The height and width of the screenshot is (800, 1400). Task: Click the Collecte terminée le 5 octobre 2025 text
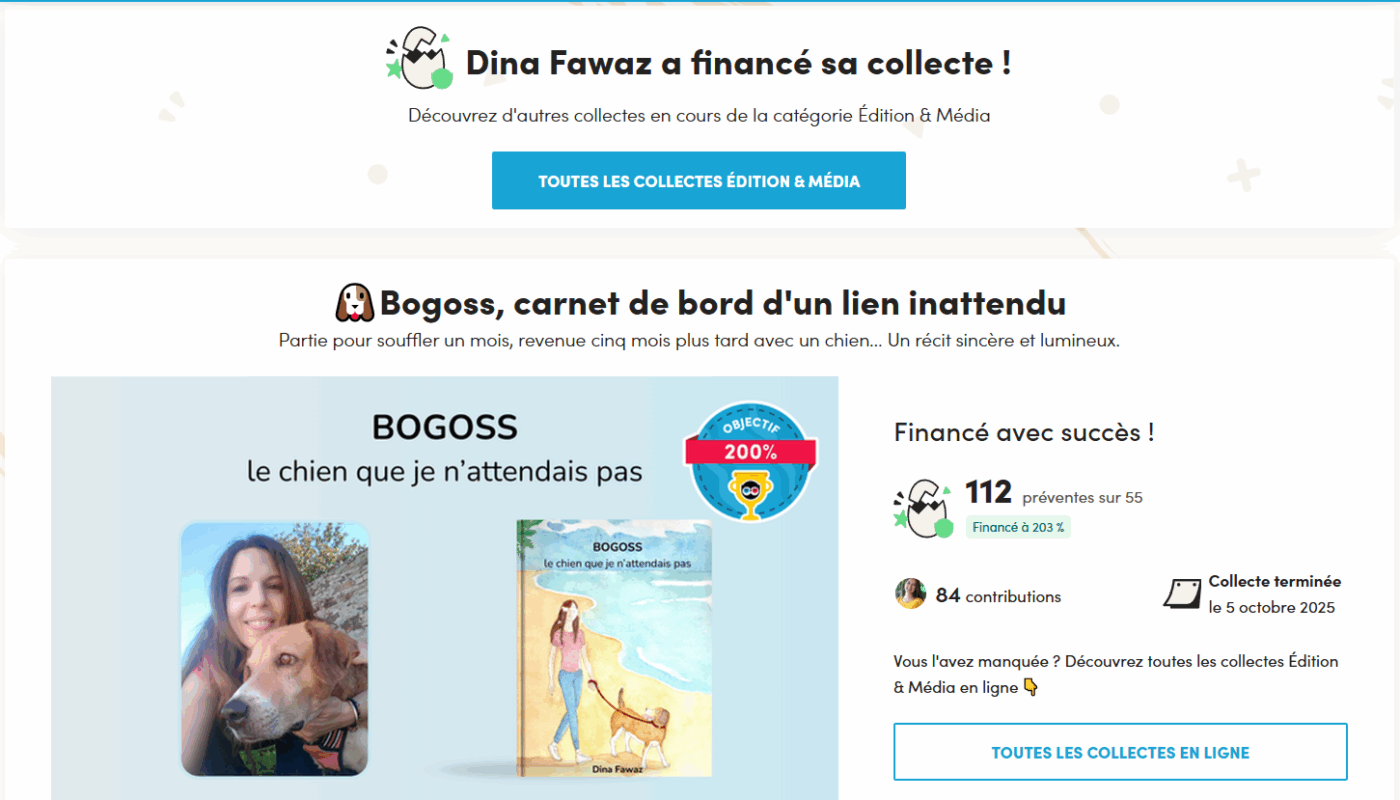1274,594
